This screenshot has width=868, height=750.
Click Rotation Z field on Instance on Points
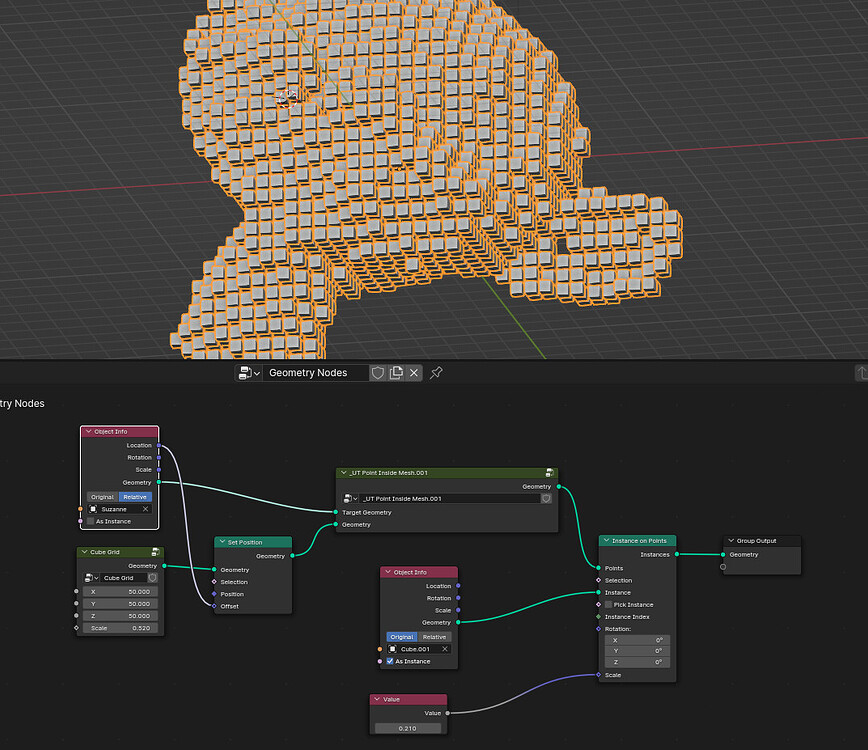[x=637, y=663]
